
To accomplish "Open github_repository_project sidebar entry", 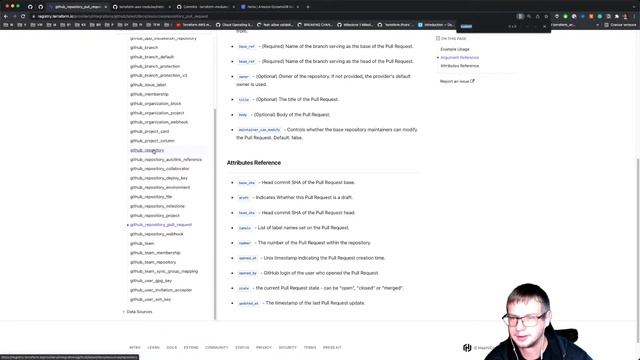I will (x=155, y=216).
